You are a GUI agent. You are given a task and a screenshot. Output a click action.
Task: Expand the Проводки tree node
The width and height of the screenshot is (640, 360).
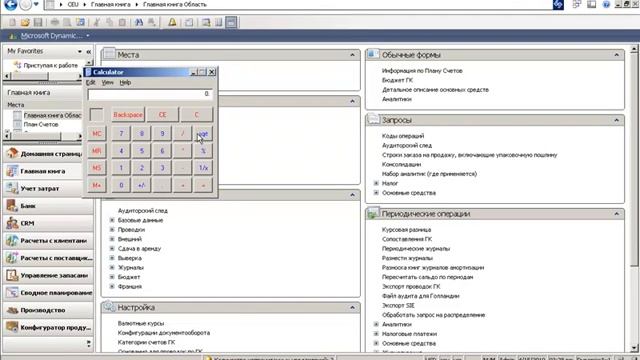[112, 229]
